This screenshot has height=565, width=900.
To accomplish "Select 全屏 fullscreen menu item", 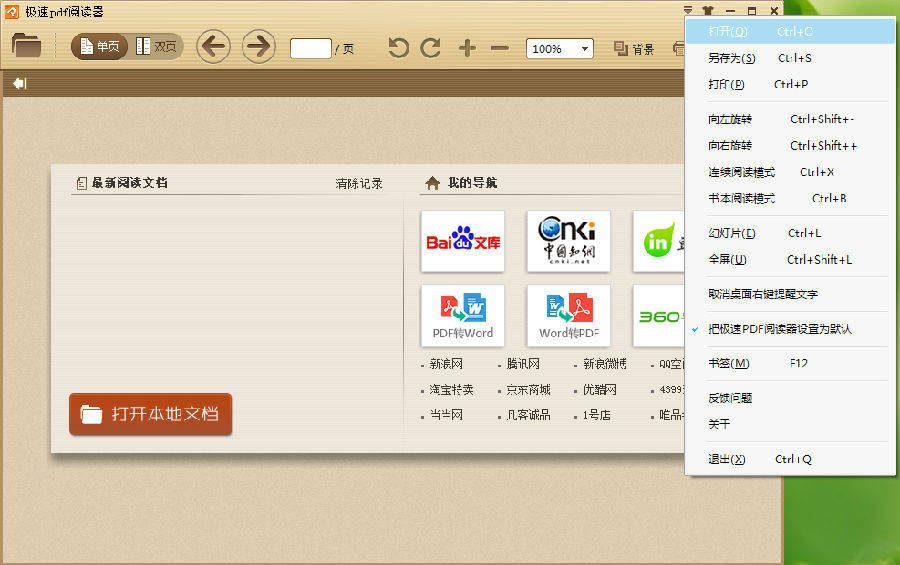I will [x=727, y=260].
